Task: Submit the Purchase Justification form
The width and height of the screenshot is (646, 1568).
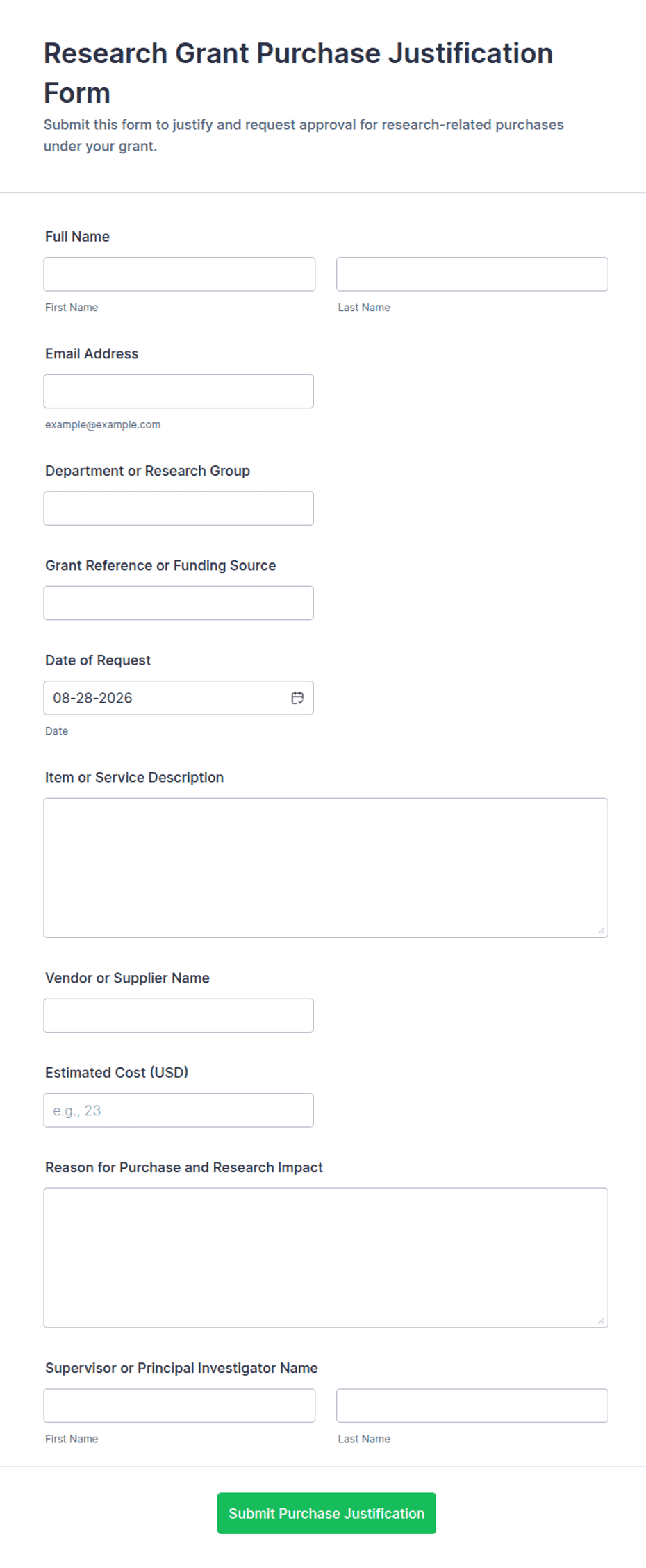Action: point(326,1513)
